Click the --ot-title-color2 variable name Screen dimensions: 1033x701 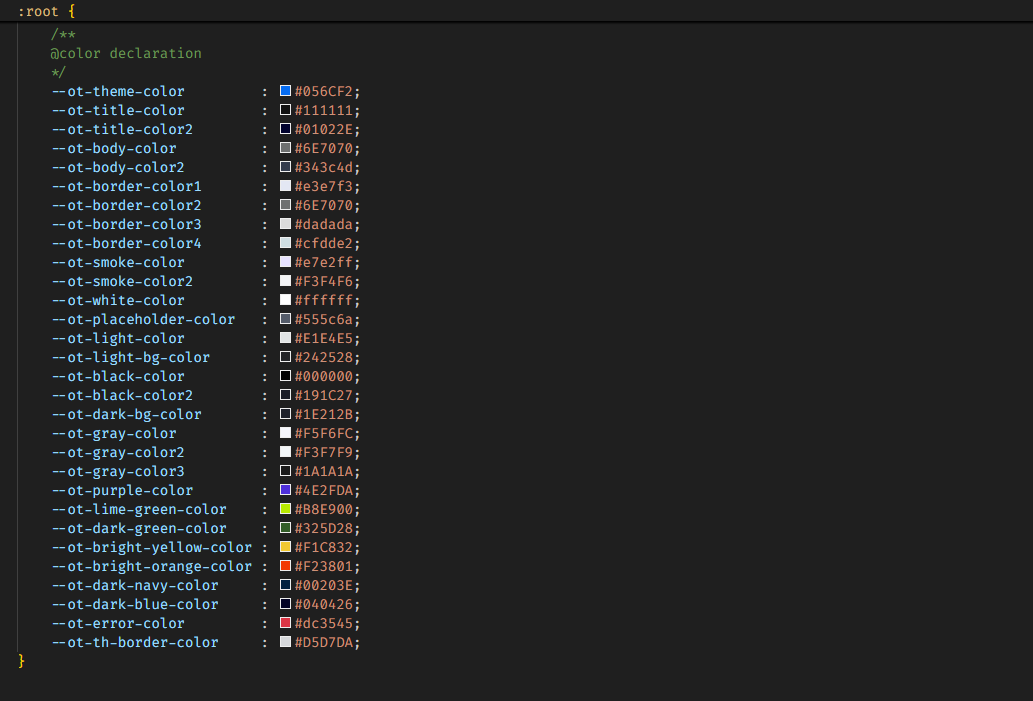122,129
